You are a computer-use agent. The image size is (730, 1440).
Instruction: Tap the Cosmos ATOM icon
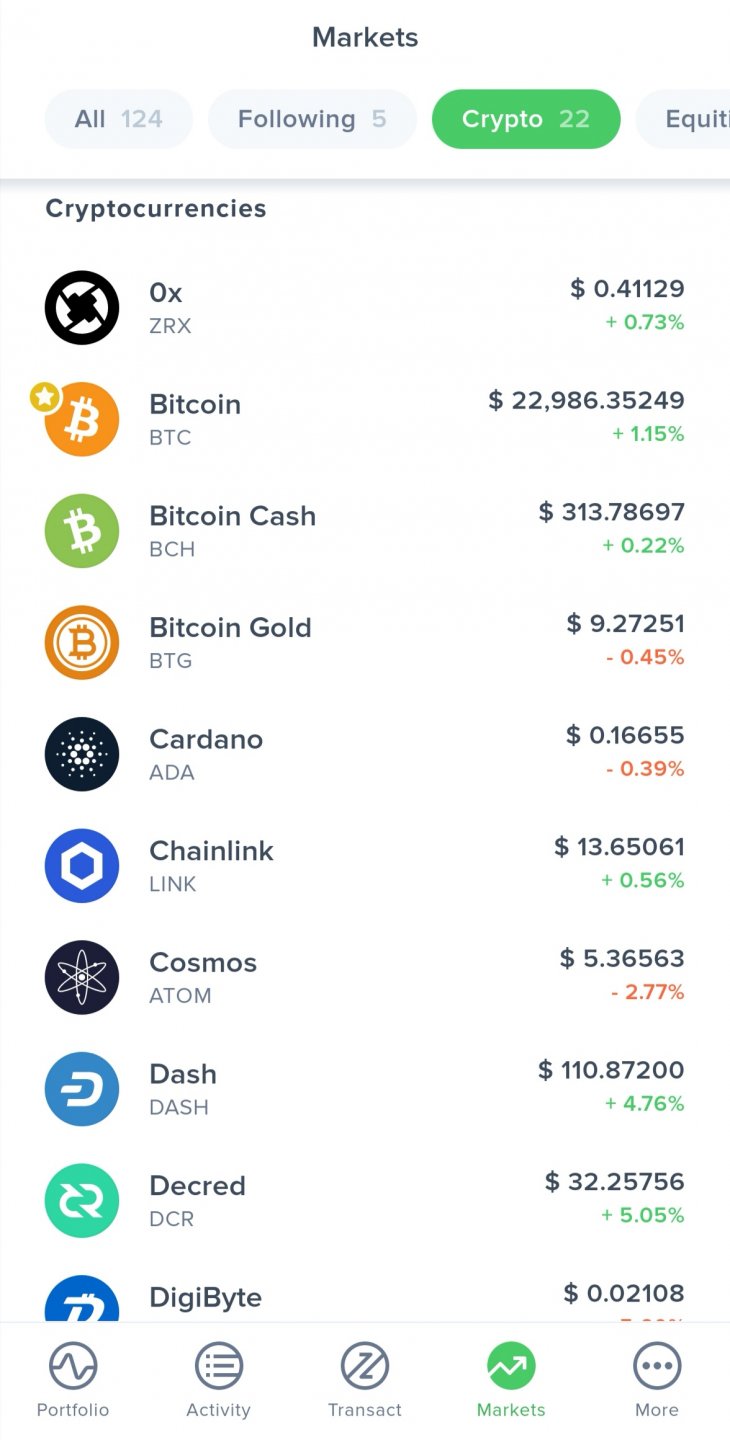[82, 977]
